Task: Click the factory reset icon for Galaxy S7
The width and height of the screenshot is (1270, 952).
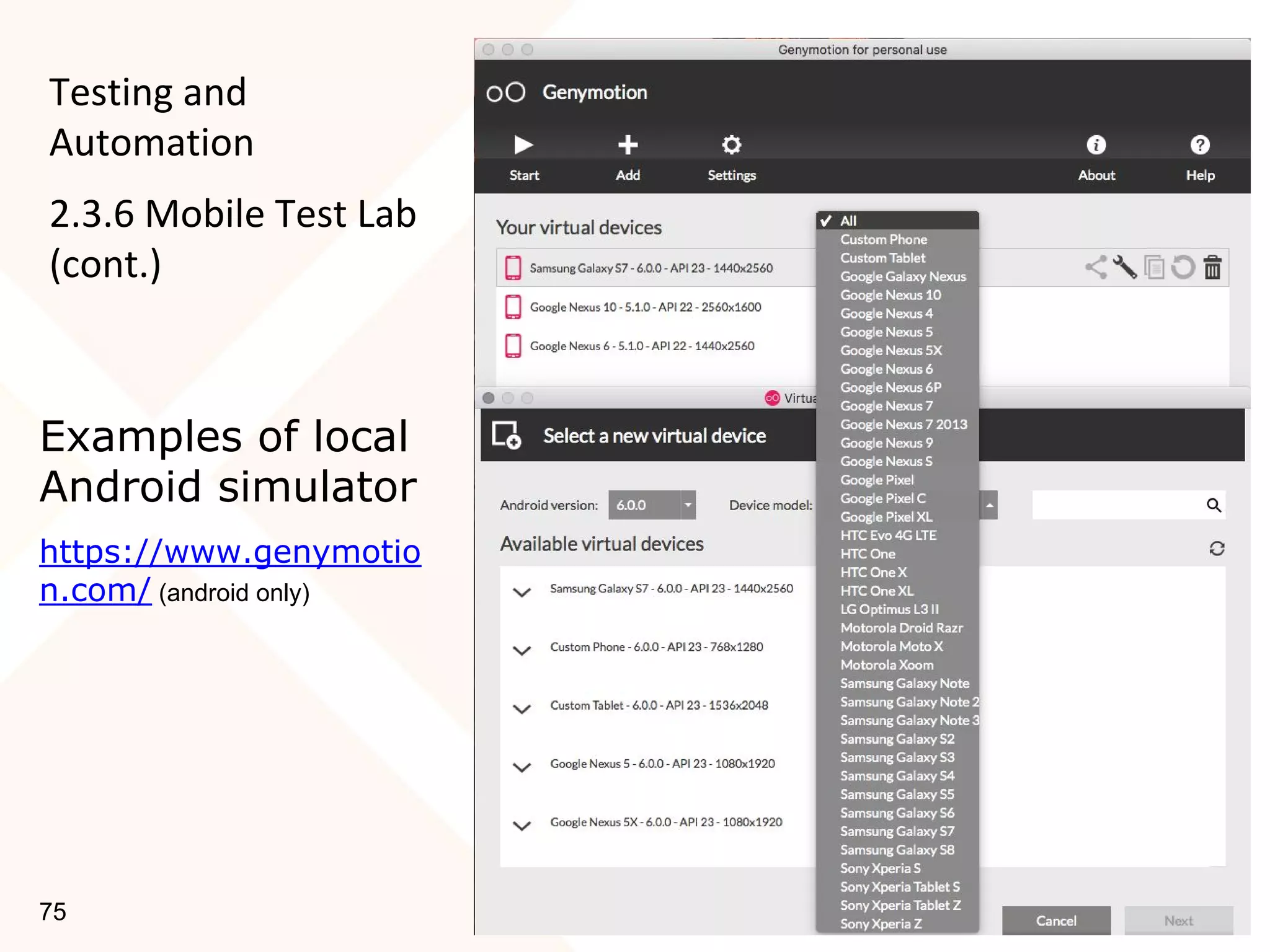Action: pyautogui.click(x=1183, y=267)
